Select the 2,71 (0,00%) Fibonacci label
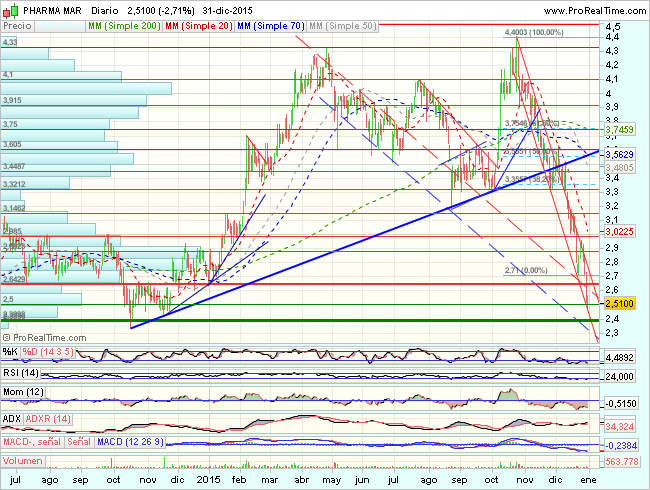 [526, 270]
